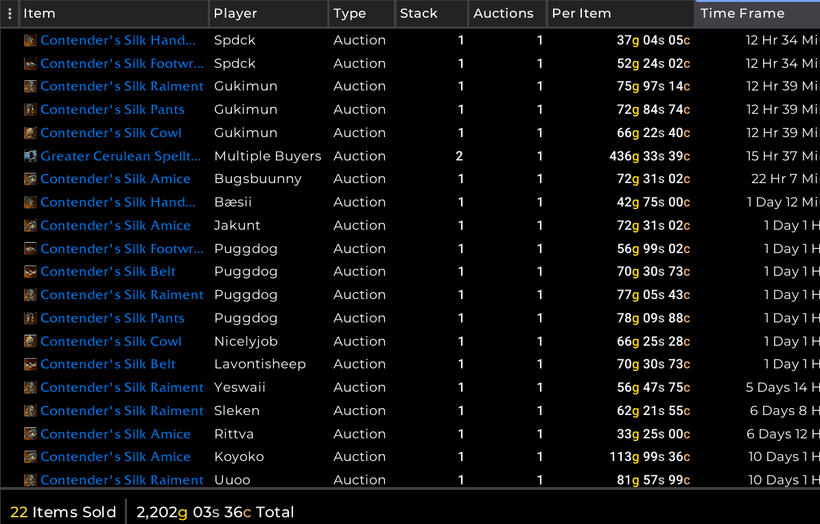Sort the list by Item column header
Viewport: 820px width, 524px height.
[113, 14]
